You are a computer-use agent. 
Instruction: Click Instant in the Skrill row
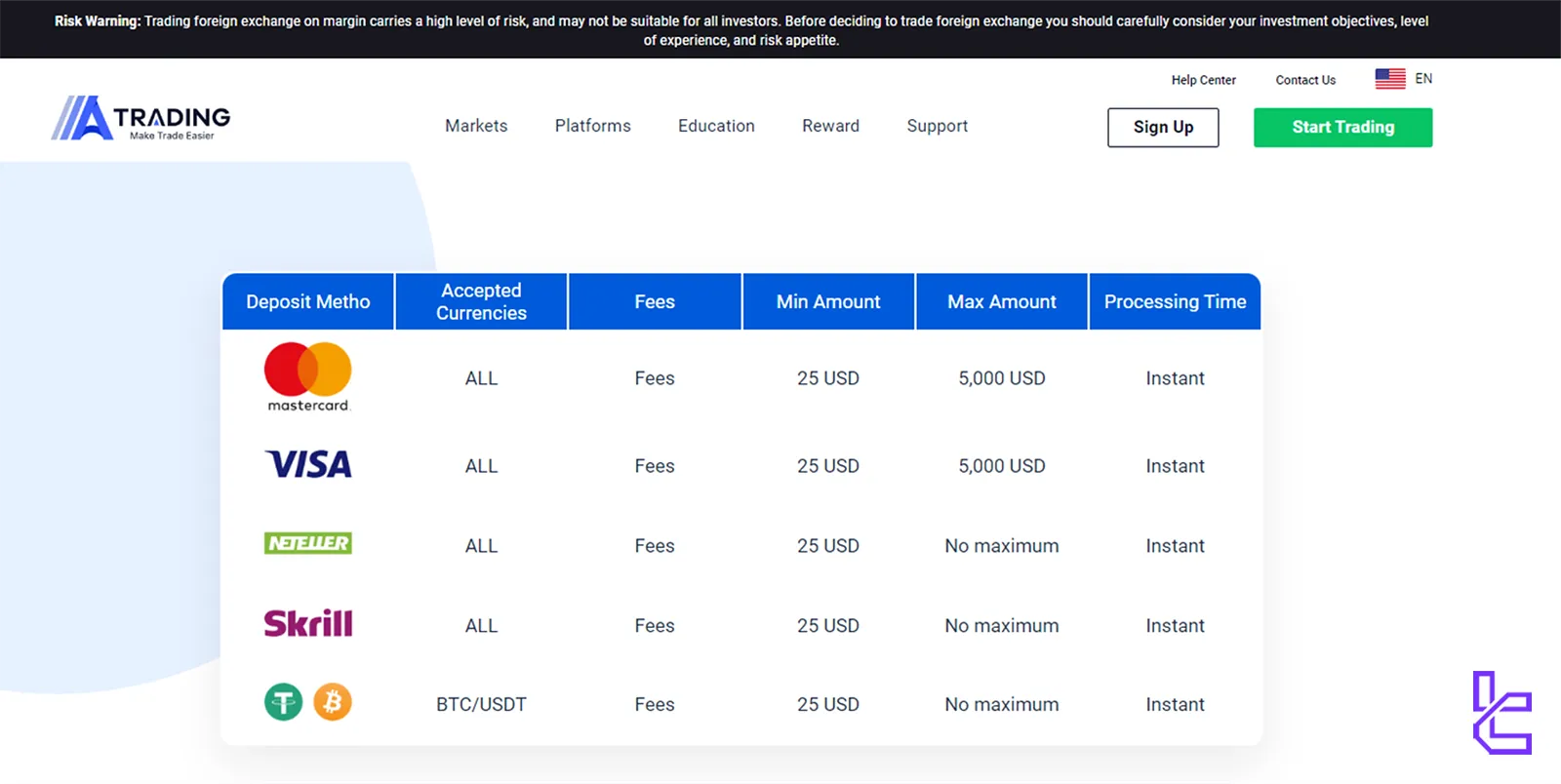[x=1175, y=626]
